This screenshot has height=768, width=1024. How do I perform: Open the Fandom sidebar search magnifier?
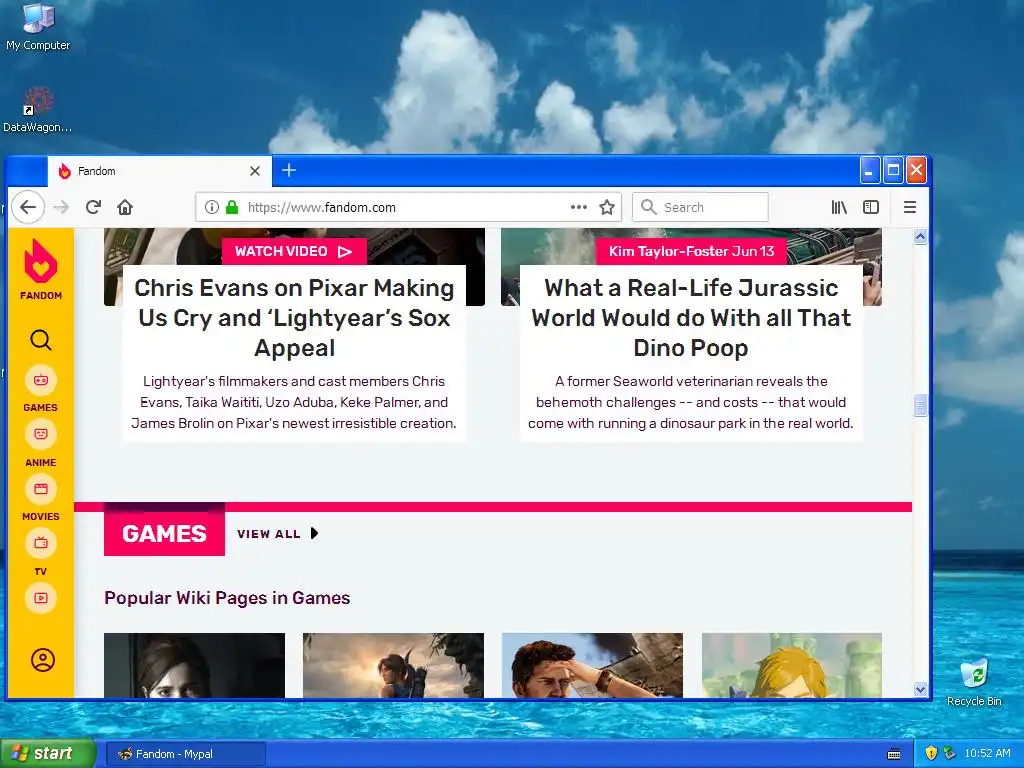tap(40, 340)
